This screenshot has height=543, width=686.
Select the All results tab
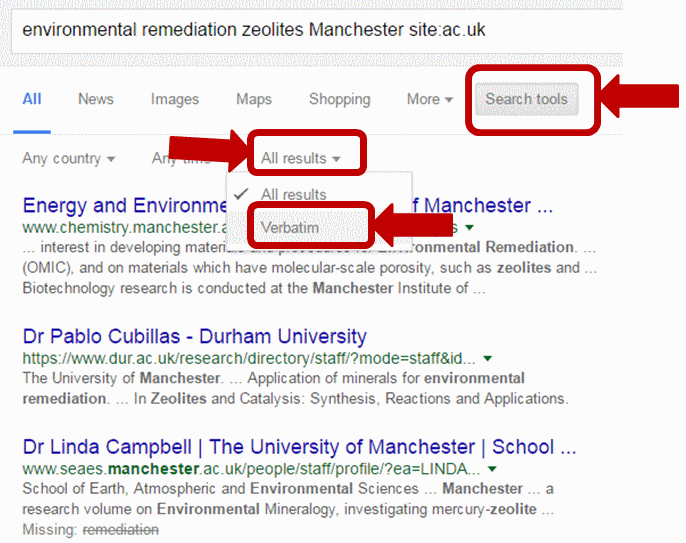click(x=32, y=99)
